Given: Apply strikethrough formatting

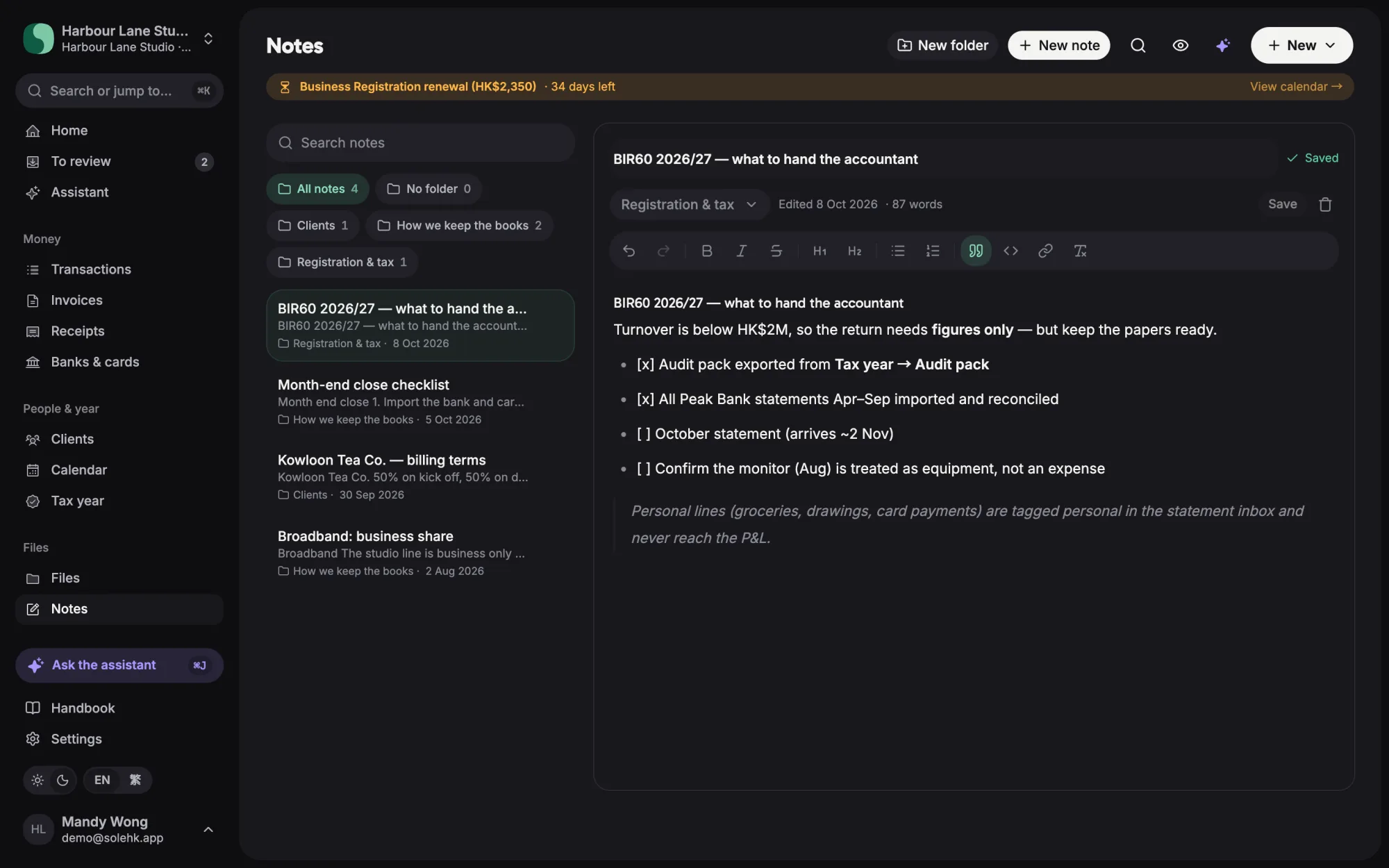Looking at the screenshot, I should coord(776,251).
